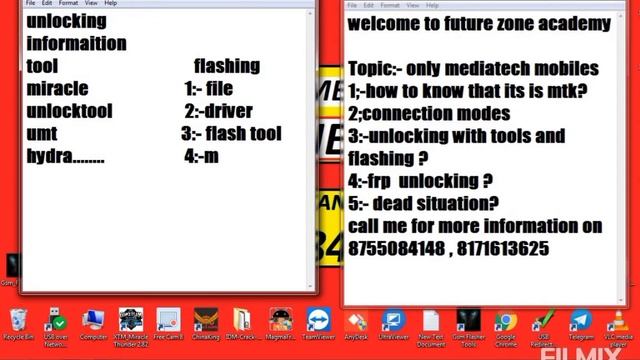Open TeamViewer from the desktop
This screenshot has width=640, height=360.
[x=318, y=324]
